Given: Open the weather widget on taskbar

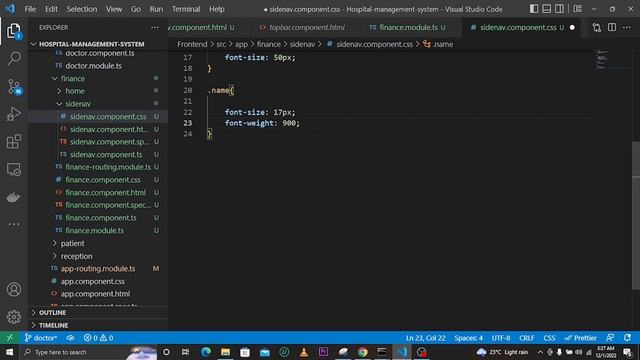Looking at the screenshot, I should click(502, 352).
